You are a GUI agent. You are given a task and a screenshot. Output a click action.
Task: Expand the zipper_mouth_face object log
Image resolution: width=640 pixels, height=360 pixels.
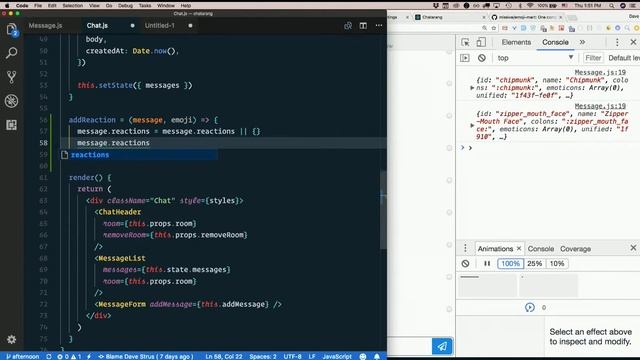(x=472, y=125)
